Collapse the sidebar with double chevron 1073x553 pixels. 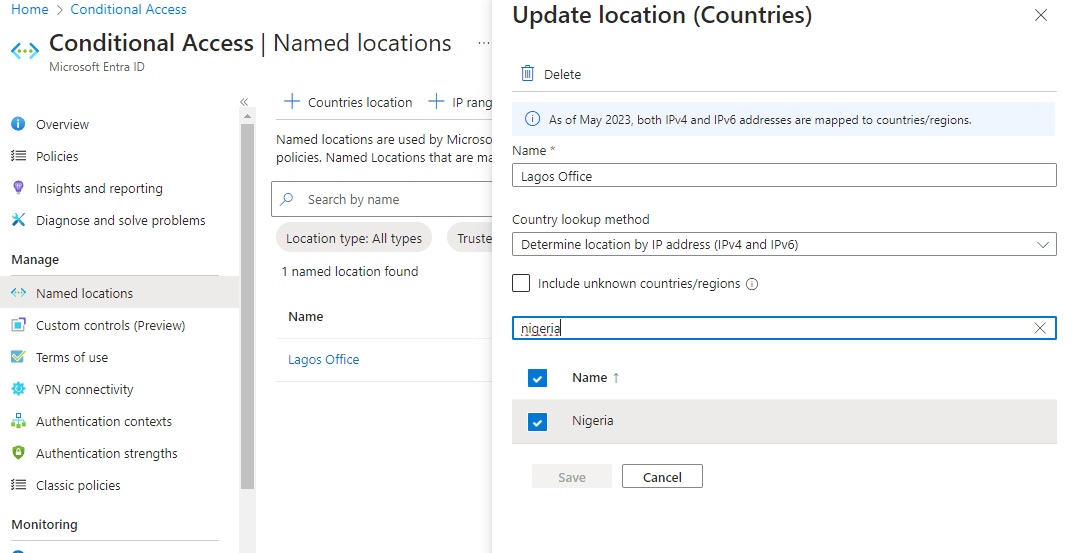click(244, 102)
